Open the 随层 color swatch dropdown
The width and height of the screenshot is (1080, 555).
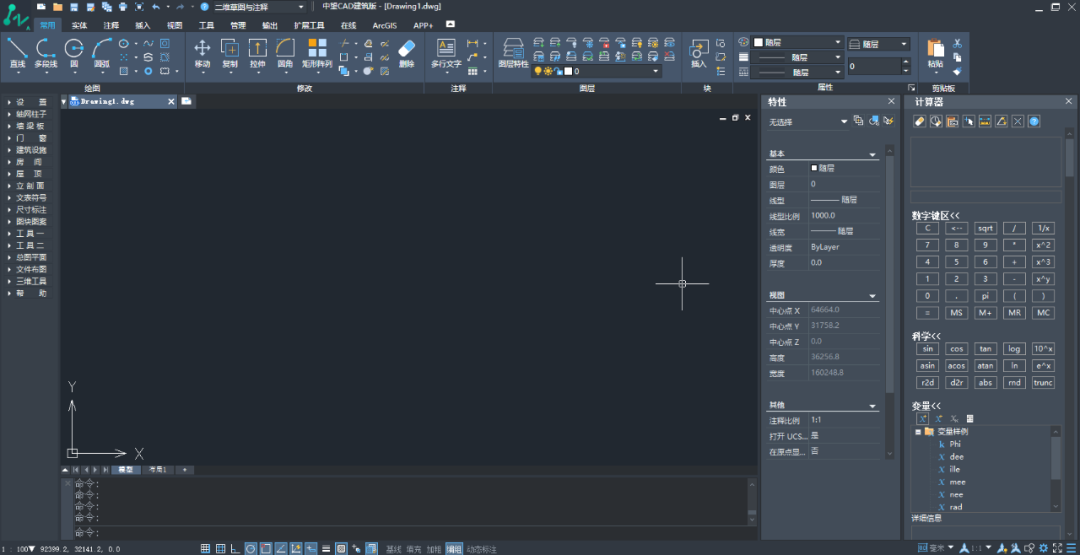[796, 43]
